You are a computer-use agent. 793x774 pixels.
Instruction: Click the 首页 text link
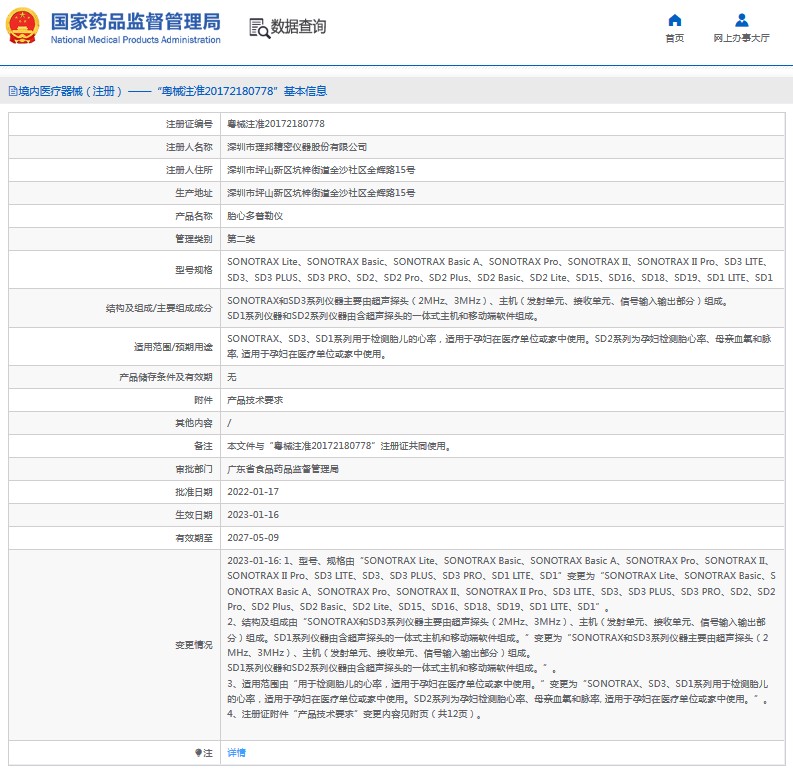click(675, 38)
